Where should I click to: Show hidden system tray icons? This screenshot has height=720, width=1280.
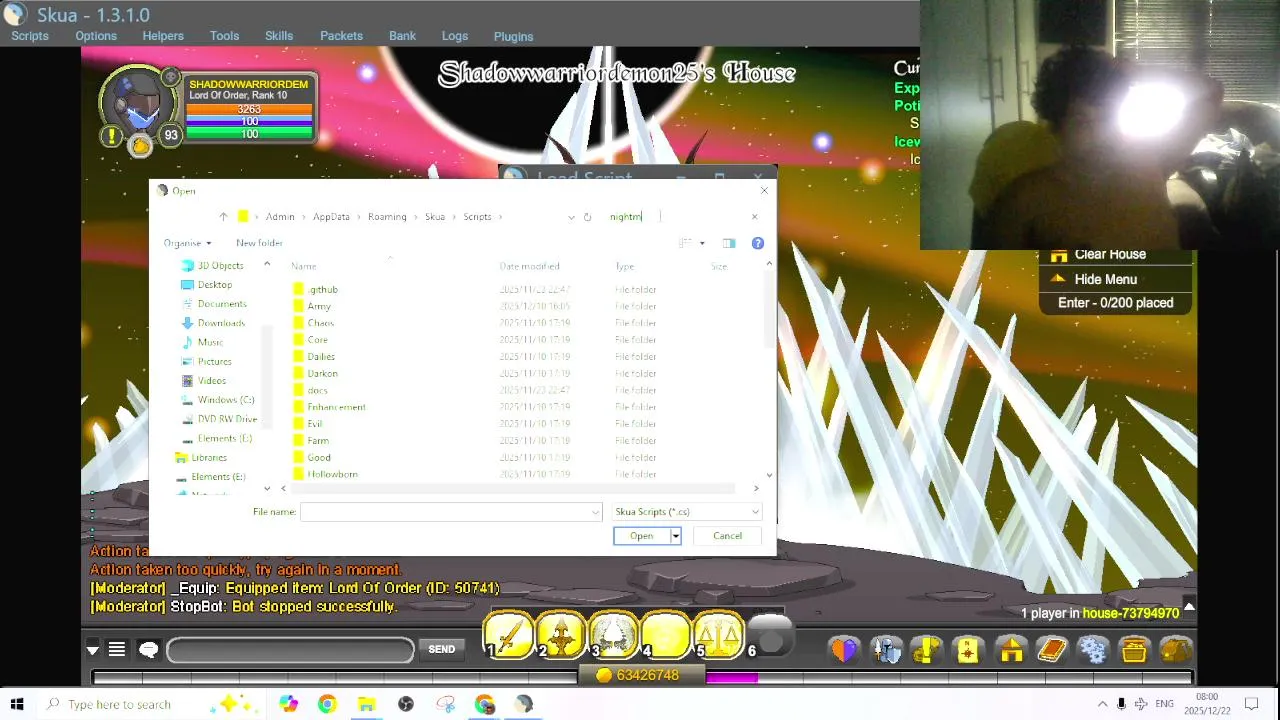[x=1102, y=704]
